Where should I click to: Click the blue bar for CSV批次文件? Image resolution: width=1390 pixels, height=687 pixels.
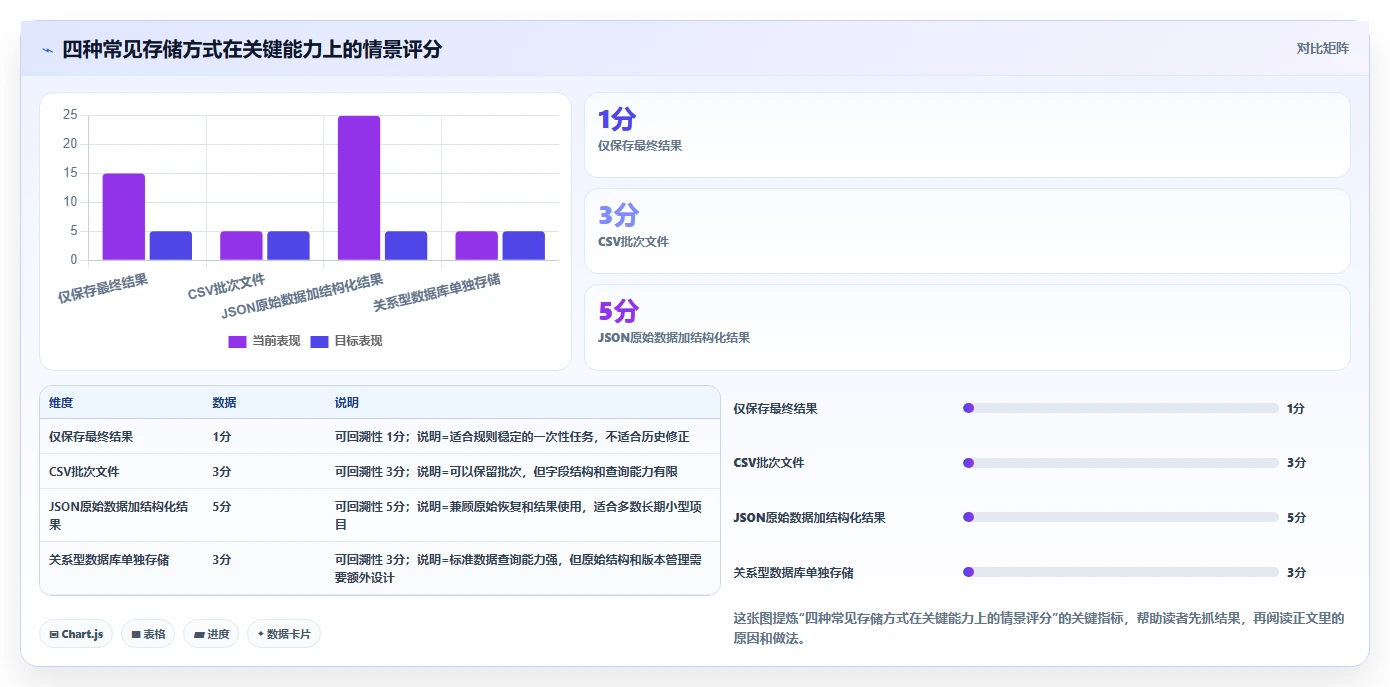pyautogui.click(x=288, y=246)
